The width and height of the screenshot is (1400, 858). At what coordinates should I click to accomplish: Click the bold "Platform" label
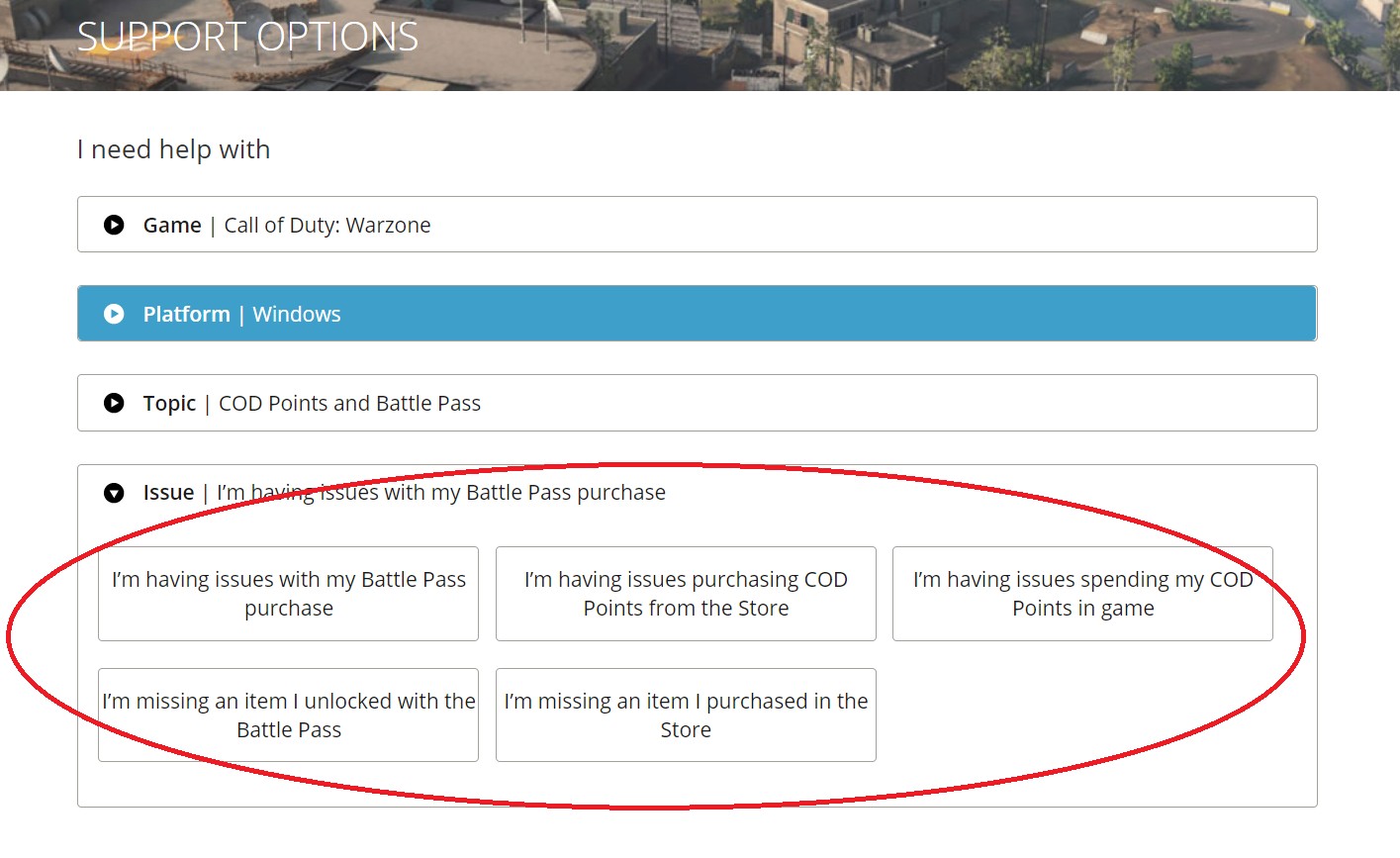[x=186, y=315]
